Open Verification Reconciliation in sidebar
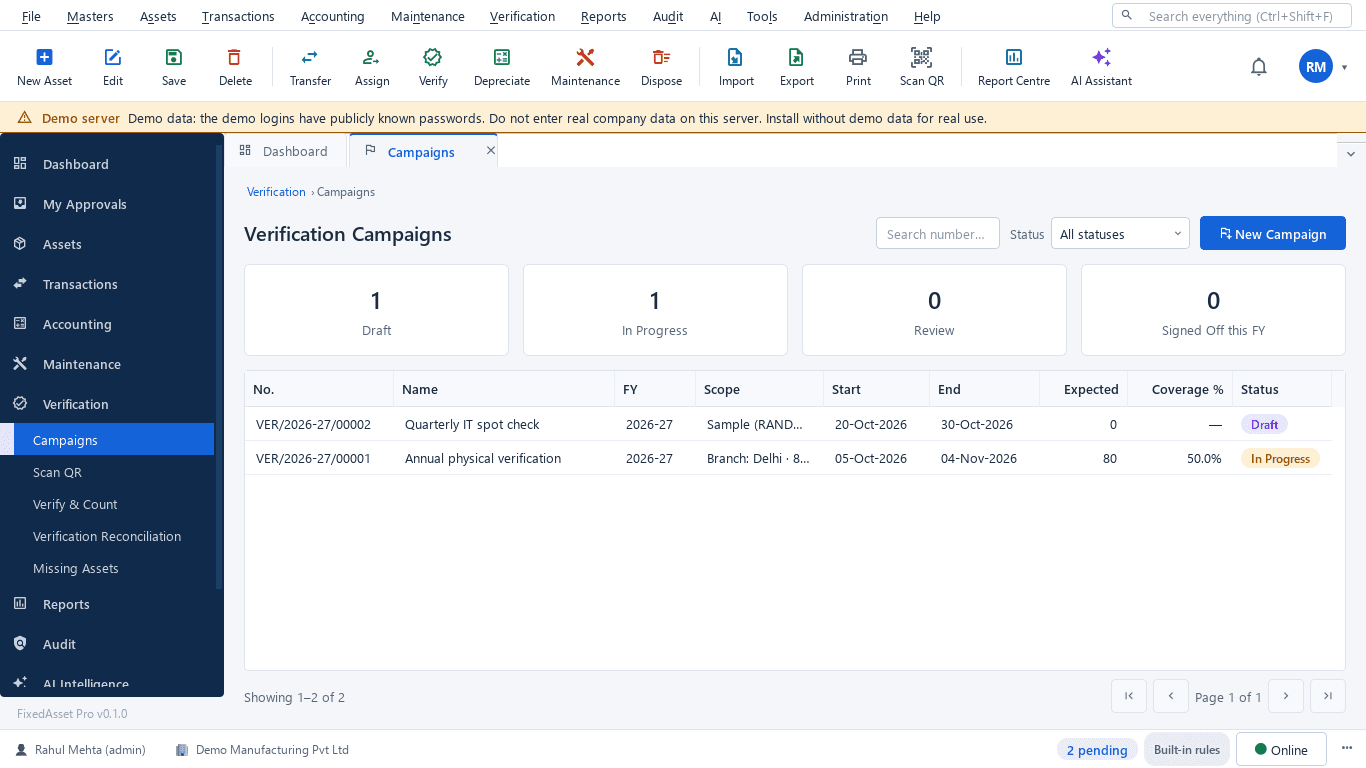This screenshot has width=1366, height=768. click(107, 536)
